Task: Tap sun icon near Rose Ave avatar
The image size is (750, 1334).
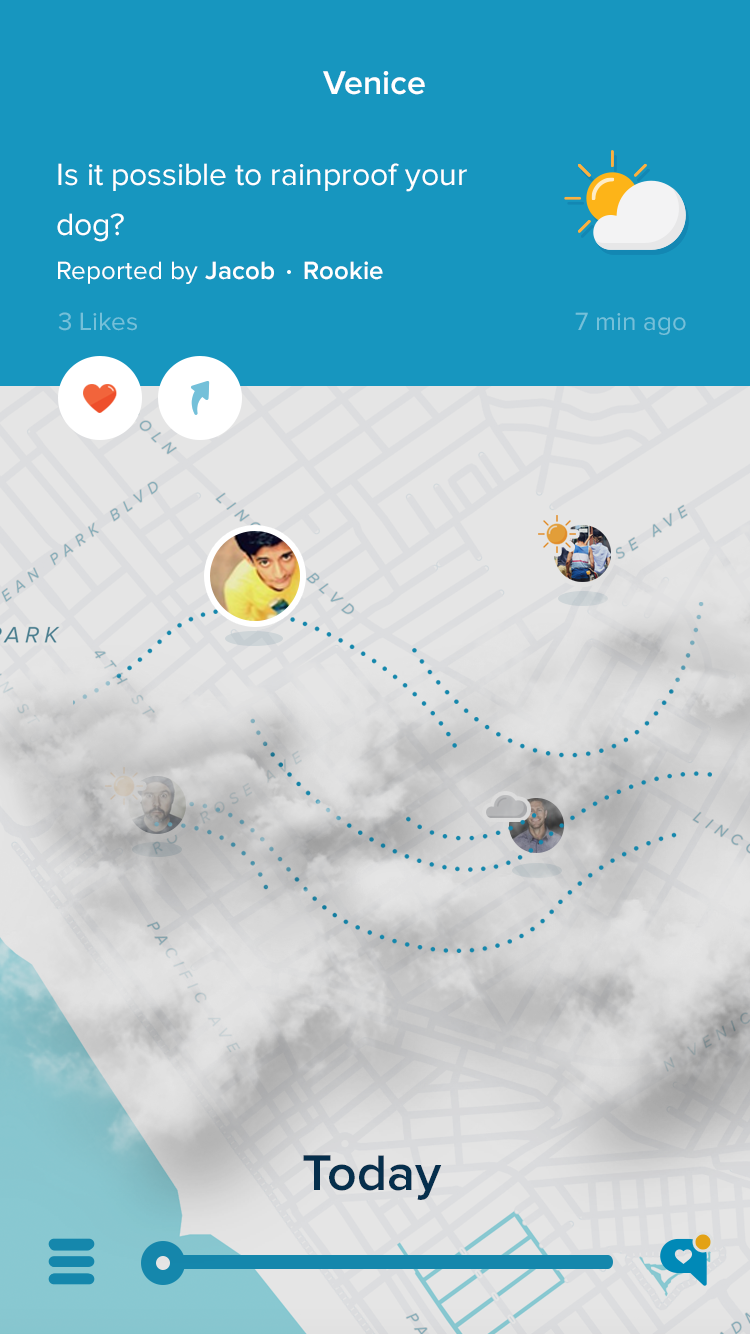Action: pos(555,535)
